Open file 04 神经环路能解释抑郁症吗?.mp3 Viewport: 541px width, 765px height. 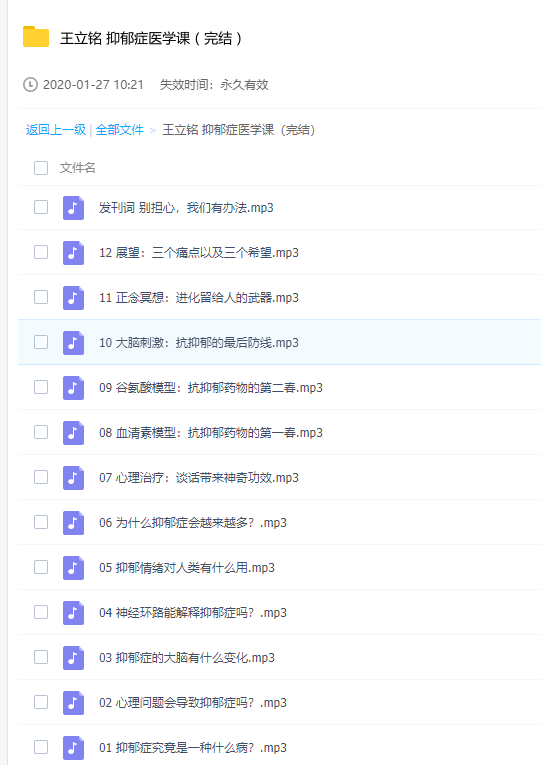click(193, 612)
